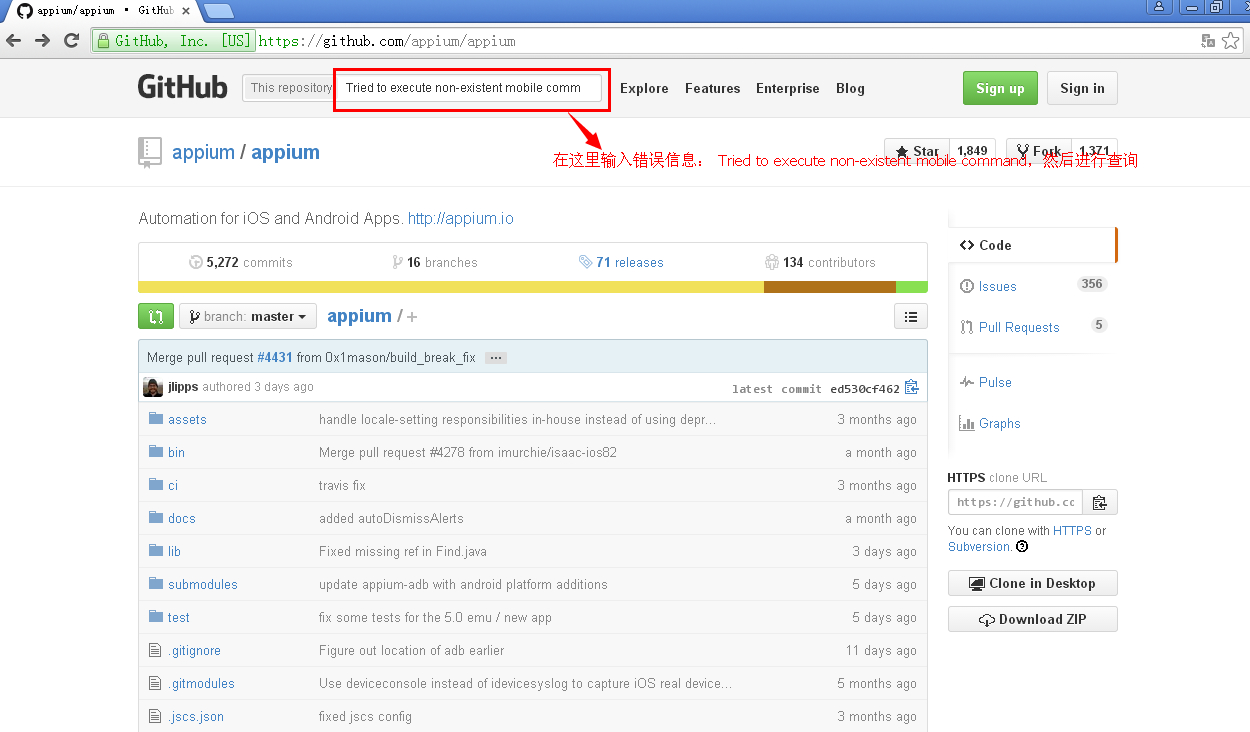Open Features in top navigation

(713, 88)
